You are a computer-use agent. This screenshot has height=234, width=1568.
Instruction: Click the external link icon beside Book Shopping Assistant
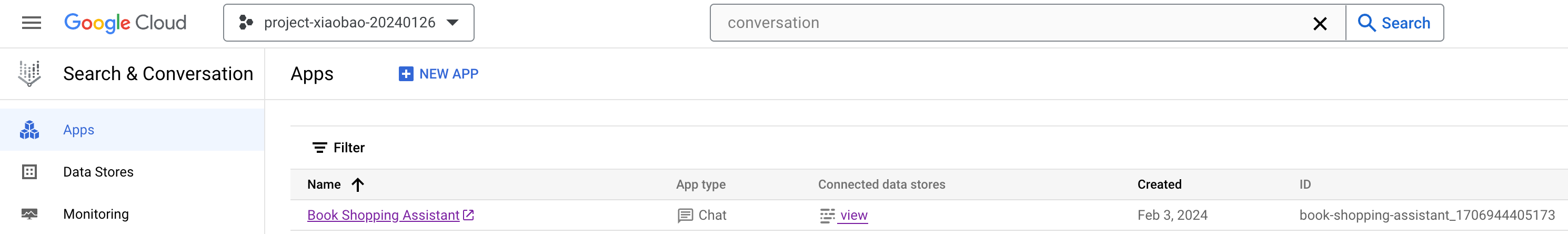click(469, 215)
